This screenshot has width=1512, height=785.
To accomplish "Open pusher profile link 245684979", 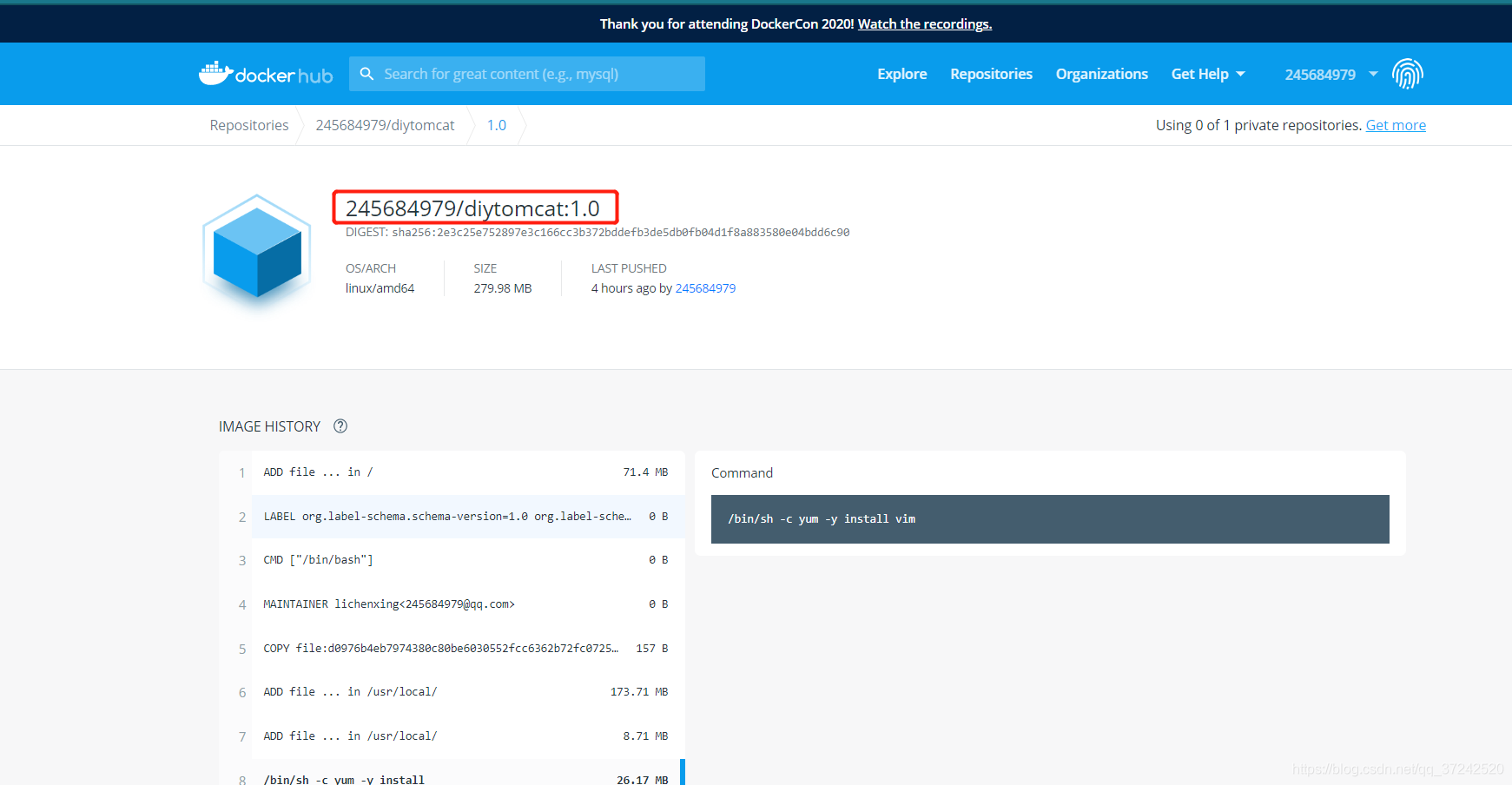I will (x=705, y=288).
